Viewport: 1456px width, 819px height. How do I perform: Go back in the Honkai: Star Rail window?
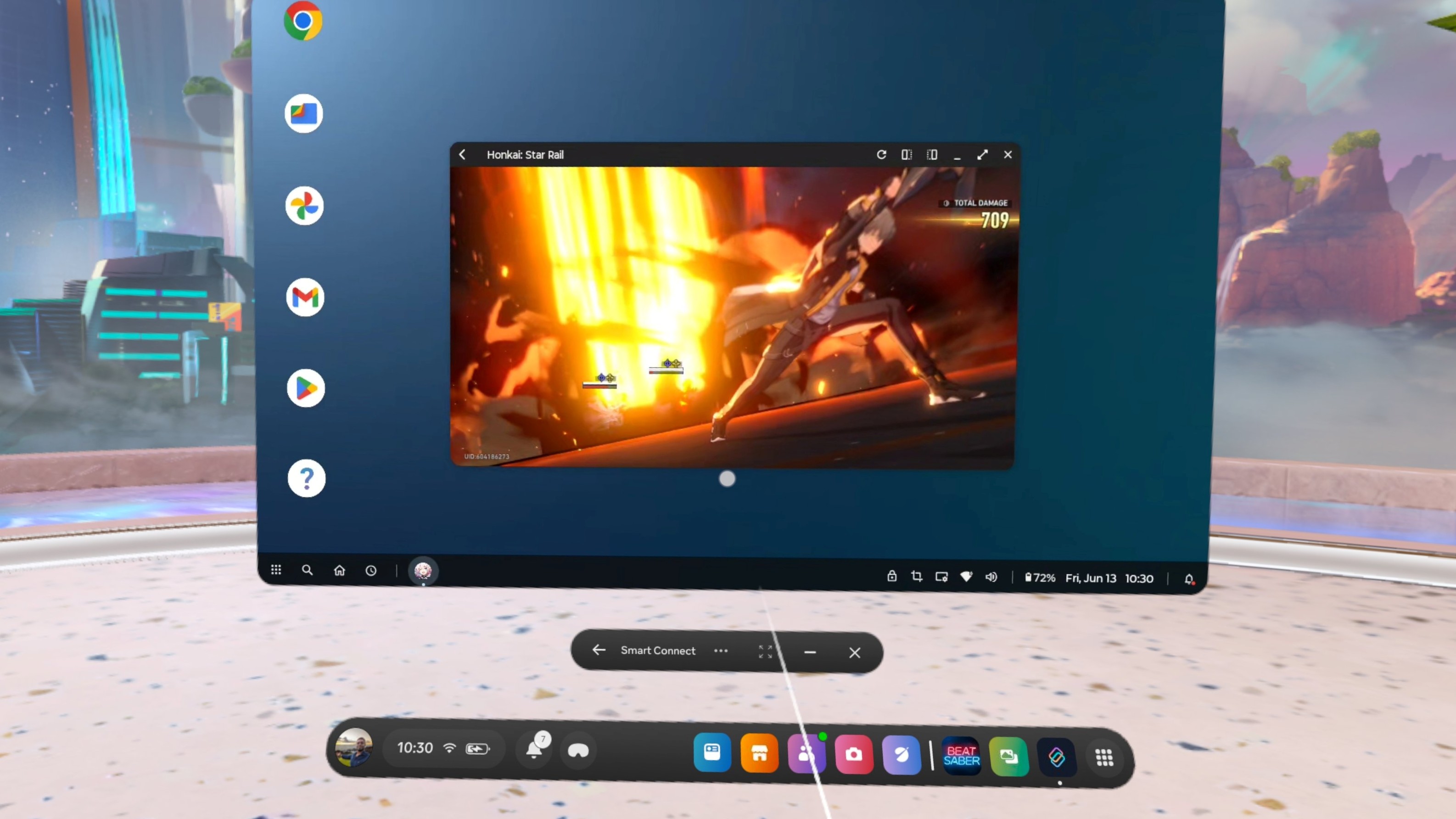[x=462, y=154]
